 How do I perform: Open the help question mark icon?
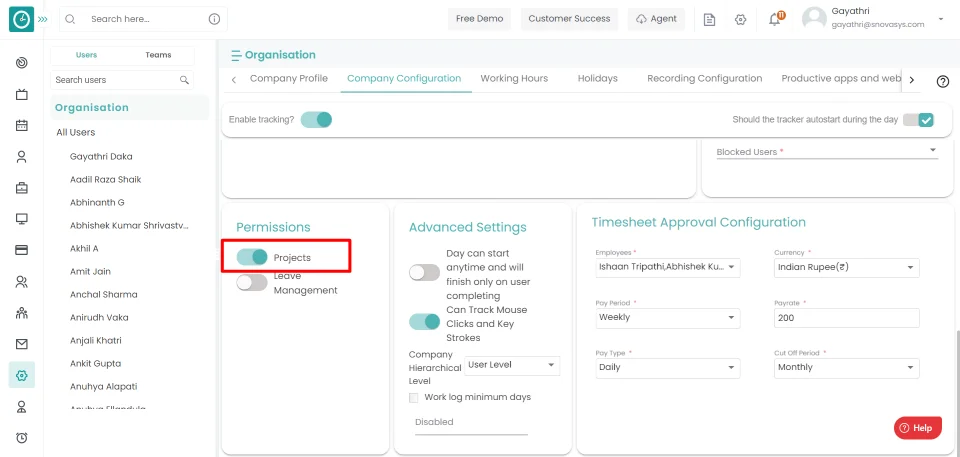[x=942, y=81]
